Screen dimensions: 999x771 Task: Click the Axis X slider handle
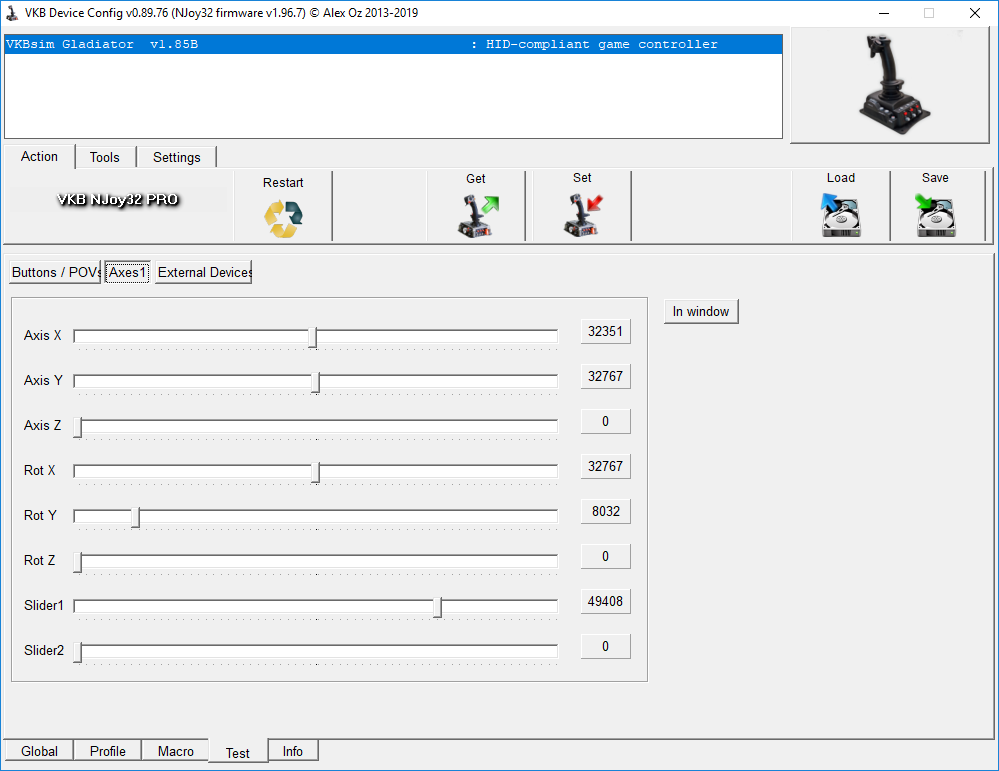313,337
